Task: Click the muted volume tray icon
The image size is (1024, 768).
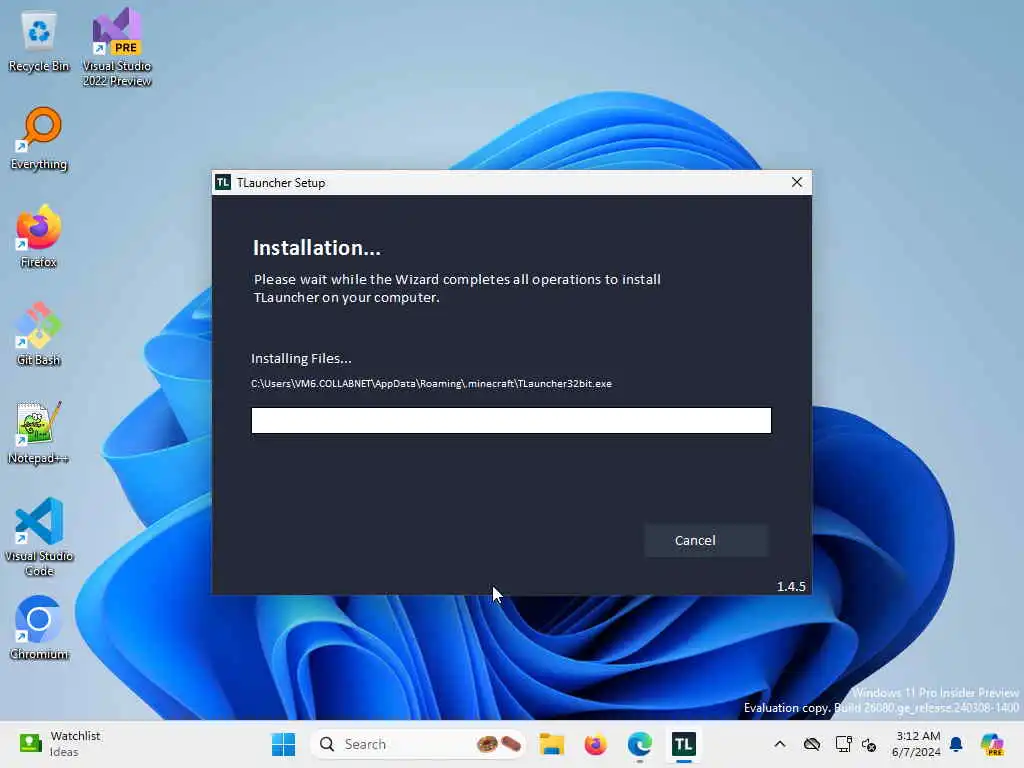Action: point(869,744)
